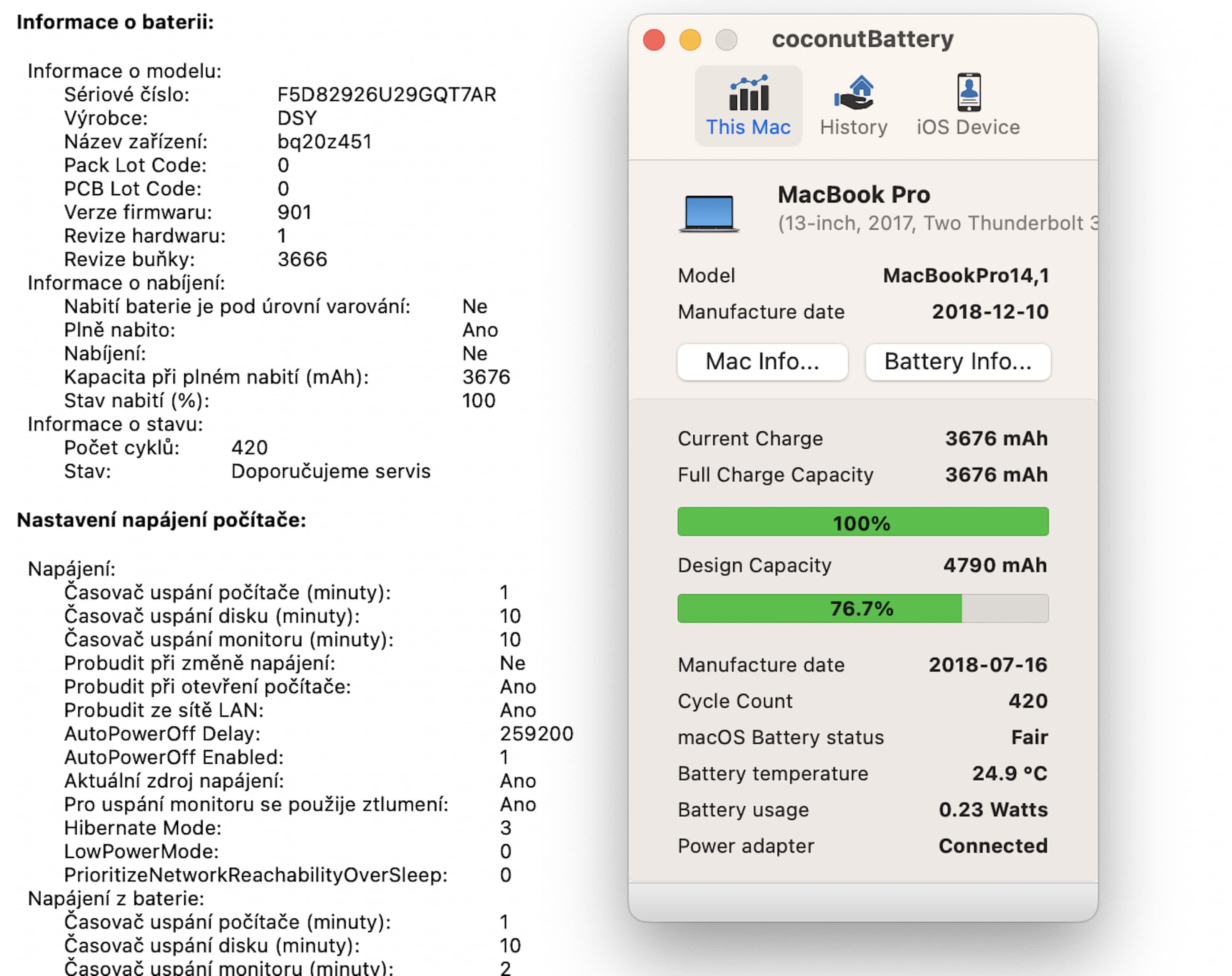Minimize coconutBattery with the yellow button

click(690, 40)
